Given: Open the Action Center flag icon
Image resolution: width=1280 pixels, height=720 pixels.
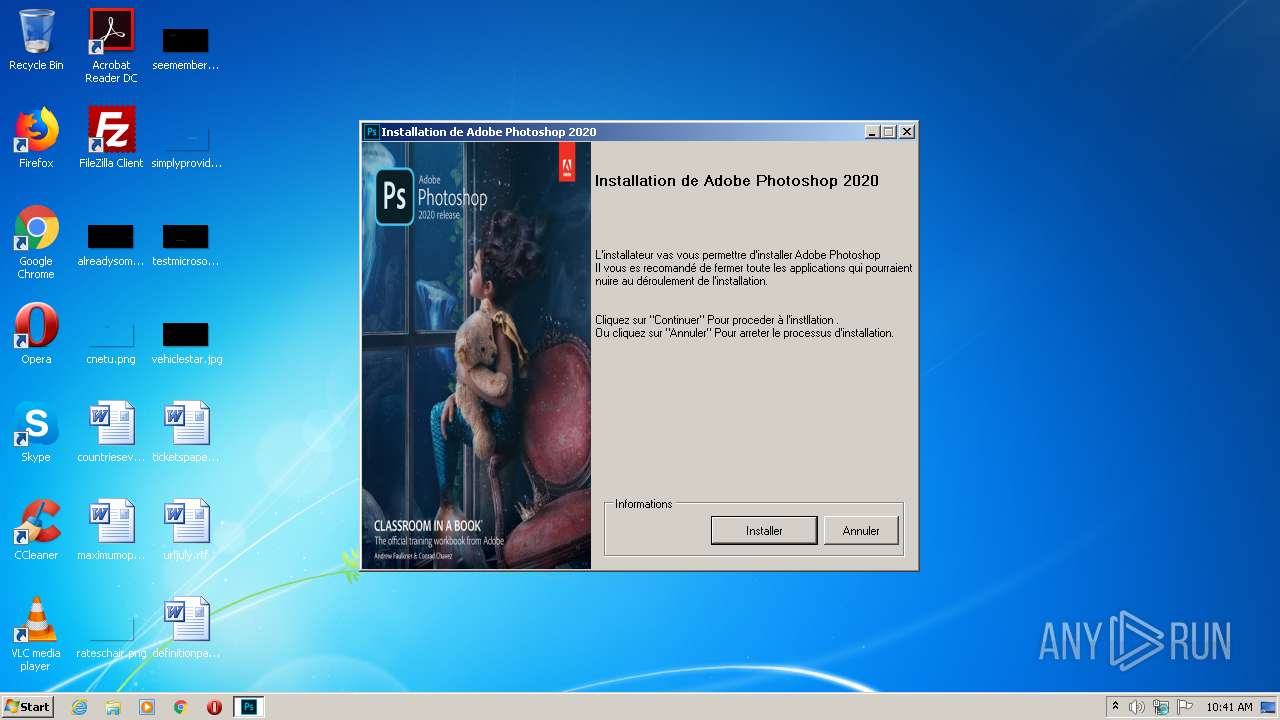Looking at the screenshot, I should 1185,707.
